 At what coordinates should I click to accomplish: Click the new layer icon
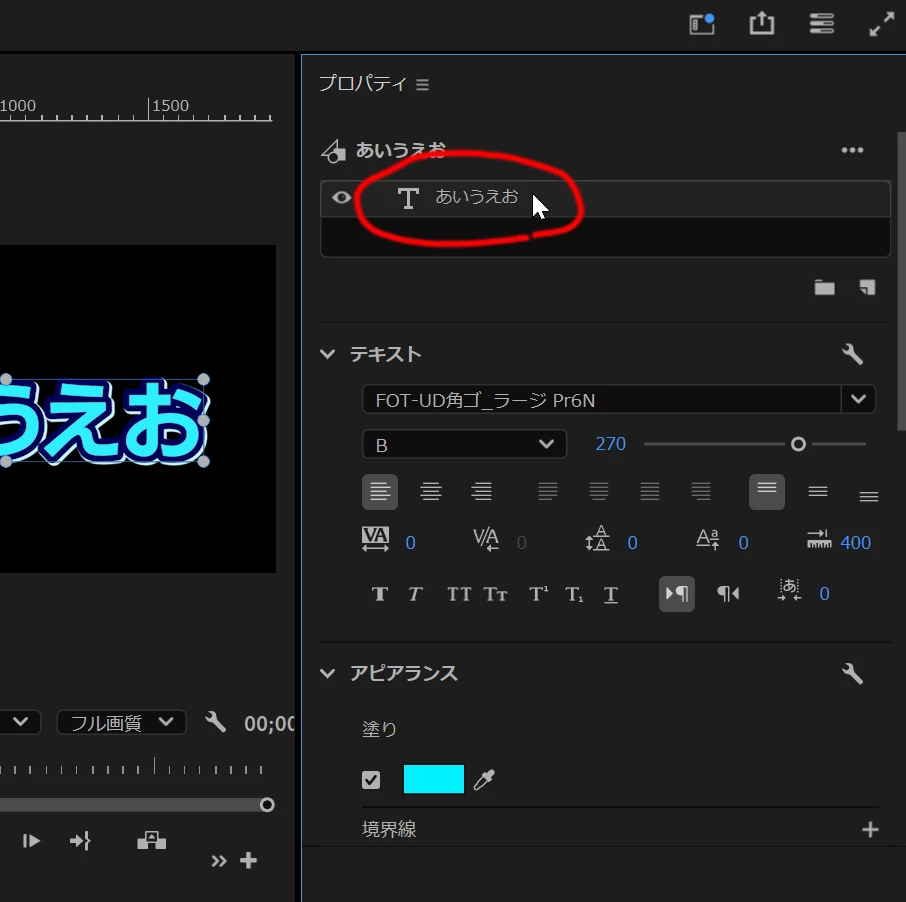867,287
